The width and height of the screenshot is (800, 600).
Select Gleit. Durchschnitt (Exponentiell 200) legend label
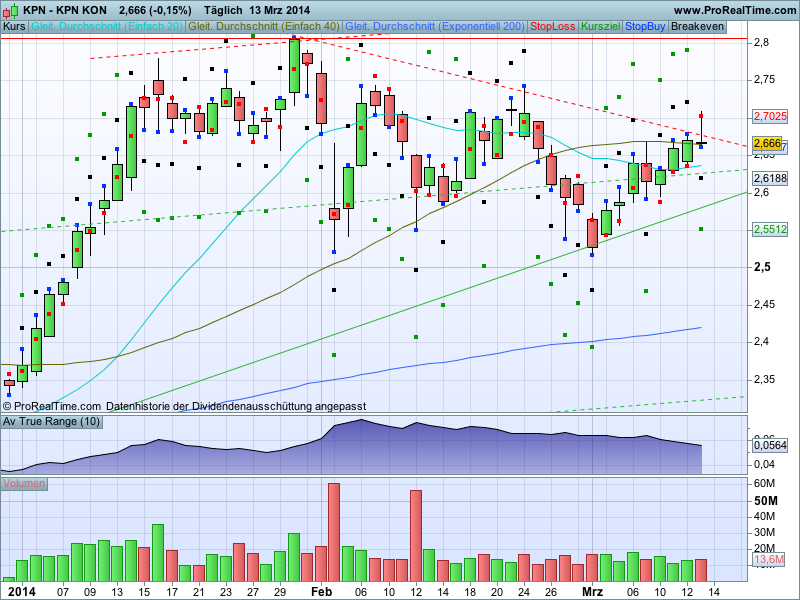[x=435, y=27]
